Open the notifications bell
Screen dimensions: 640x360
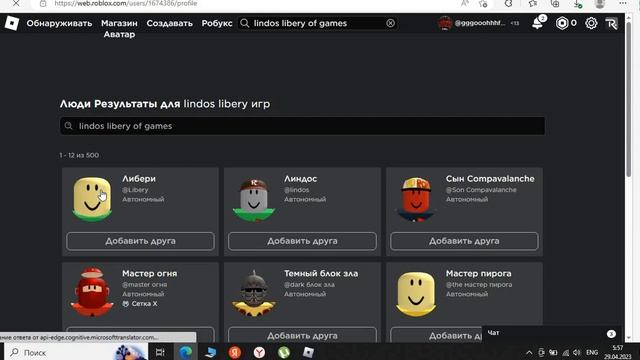click(538, 23)
